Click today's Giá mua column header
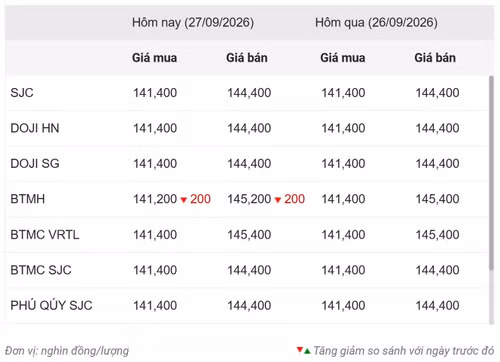The width and height of the screenshot is (500, 362). coord(154,58)
